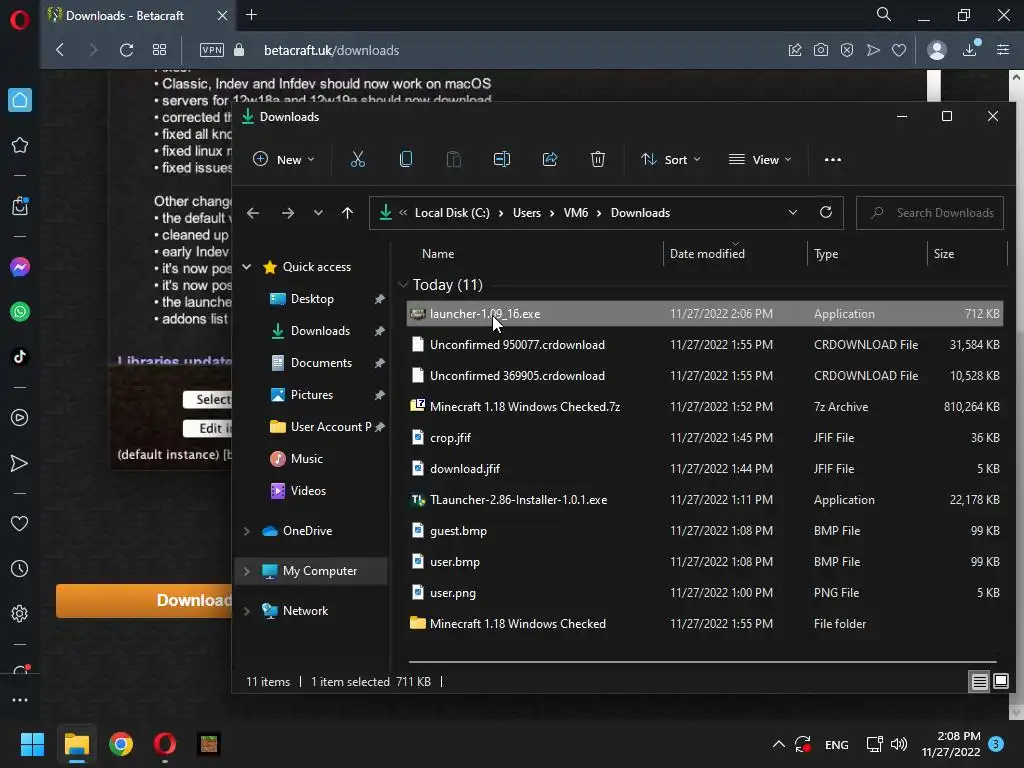Image resolution: width=1024 pixels, height=768 pixels.
Task: Open Messenger in Opera sidebar
Action: pos(20,267)
